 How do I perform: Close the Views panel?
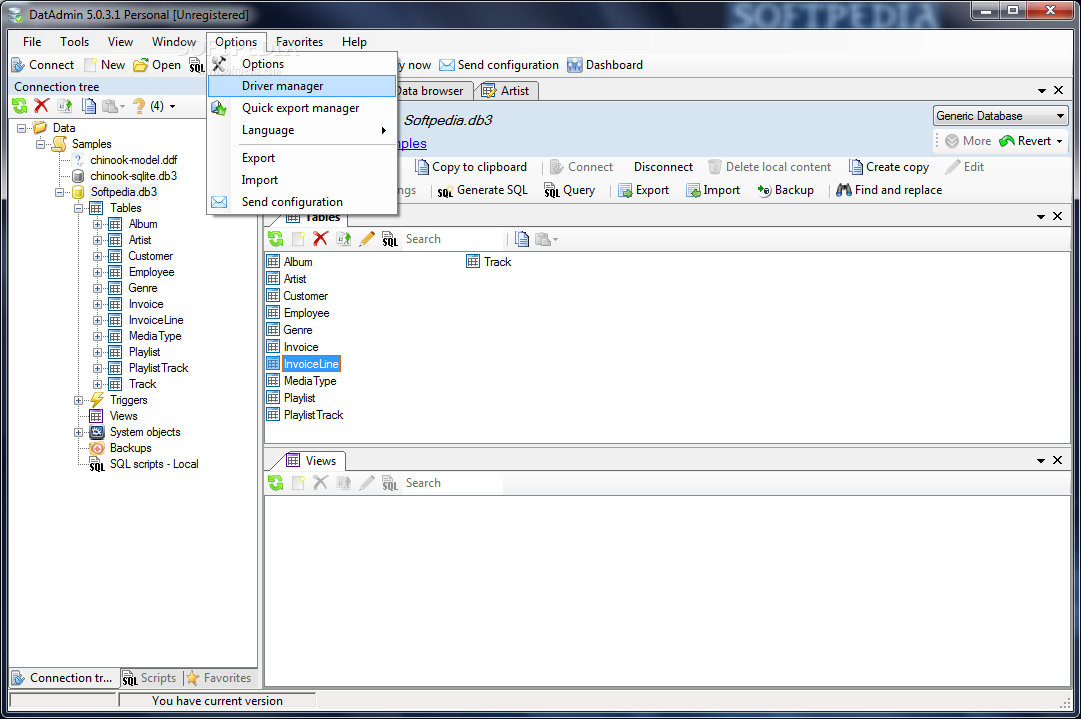[1058, 460]
